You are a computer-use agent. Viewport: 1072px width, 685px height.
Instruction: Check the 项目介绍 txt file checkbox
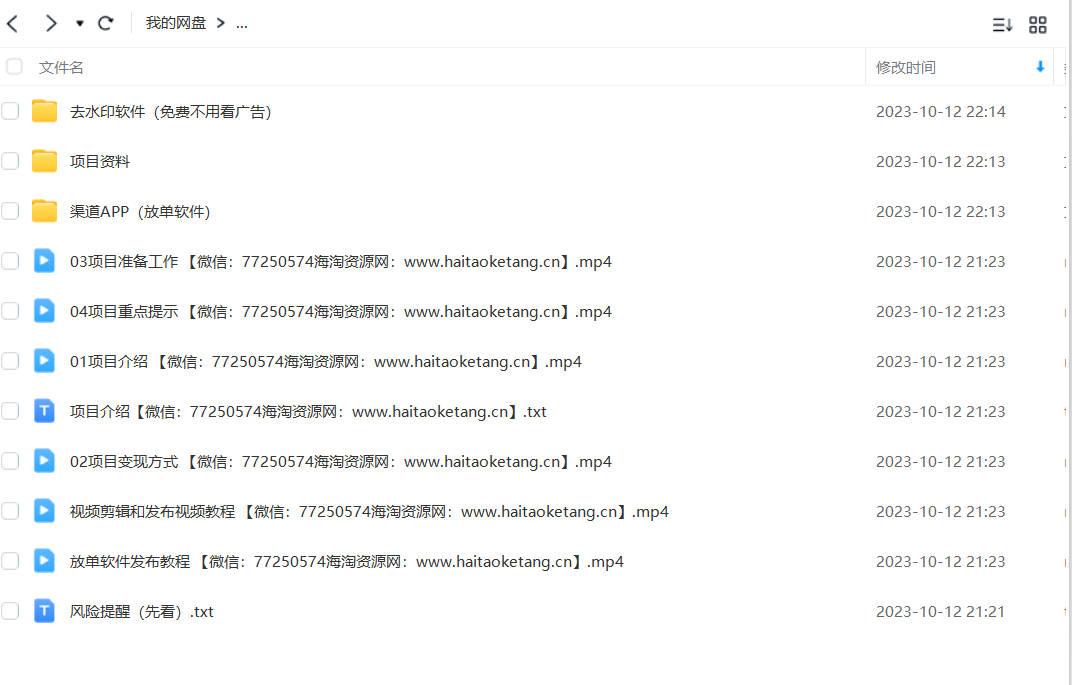point(10,410)
